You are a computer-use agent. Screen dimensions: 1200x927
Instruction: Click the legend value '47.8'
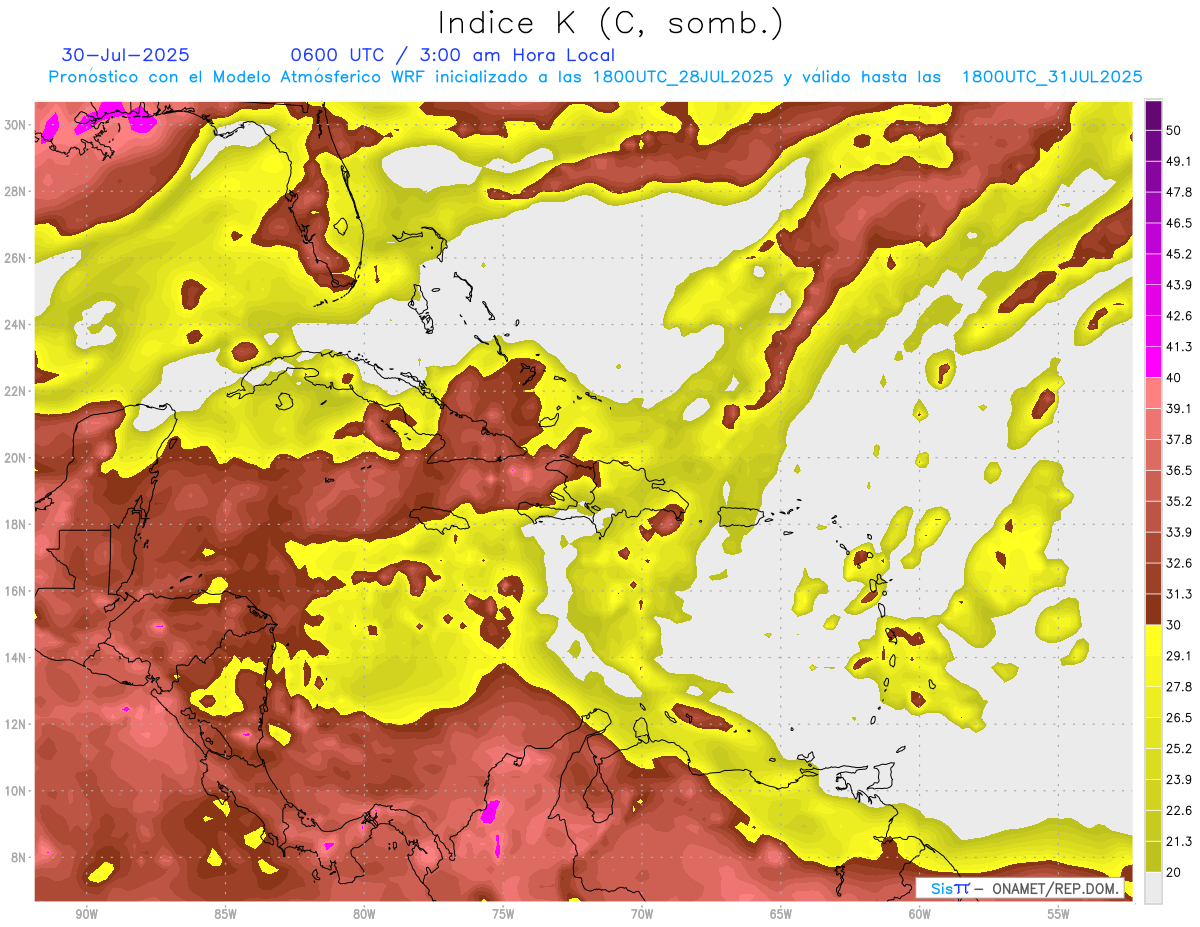point(1179,192)
